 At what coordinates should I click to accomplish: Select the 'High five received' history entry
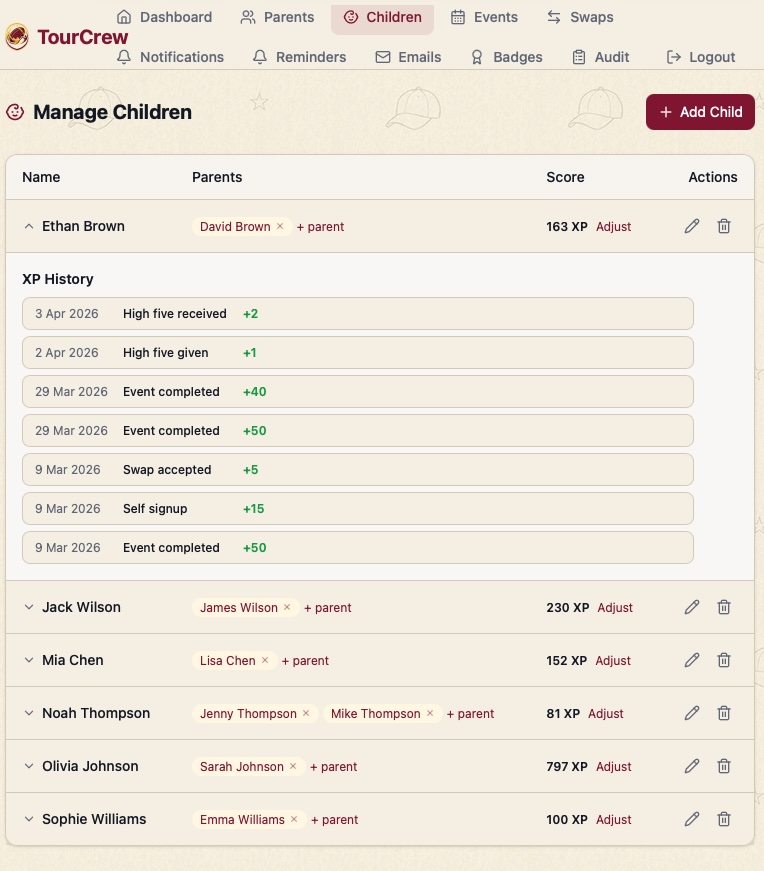point(358,313)
